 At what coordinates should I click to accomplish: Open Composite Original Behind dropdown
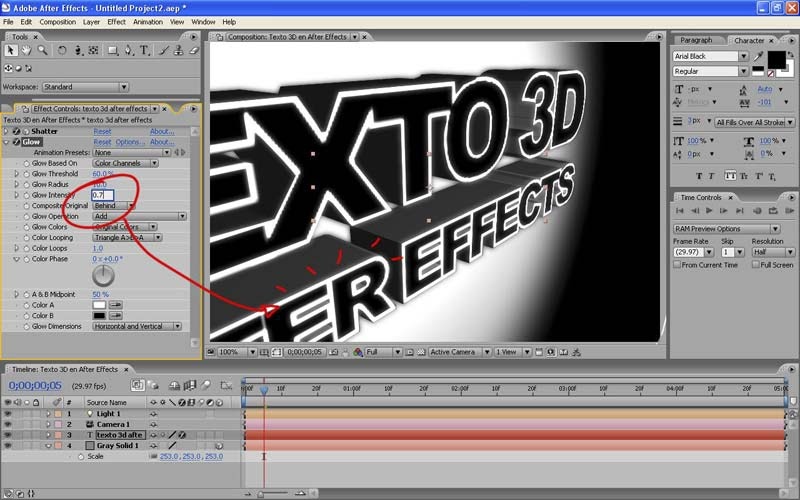(x=114, y=206)
